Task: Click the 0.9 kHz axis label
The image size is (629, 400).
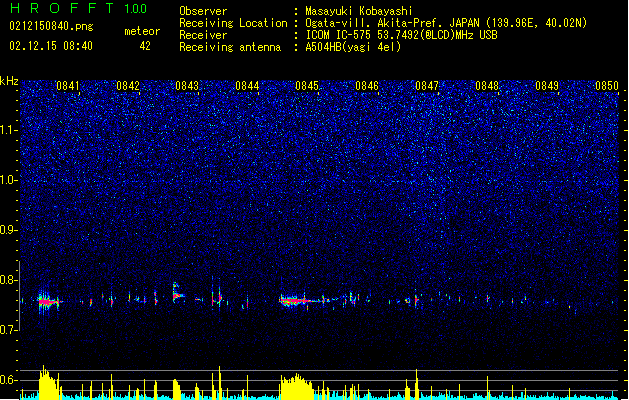Action: [x=8, y=230]
